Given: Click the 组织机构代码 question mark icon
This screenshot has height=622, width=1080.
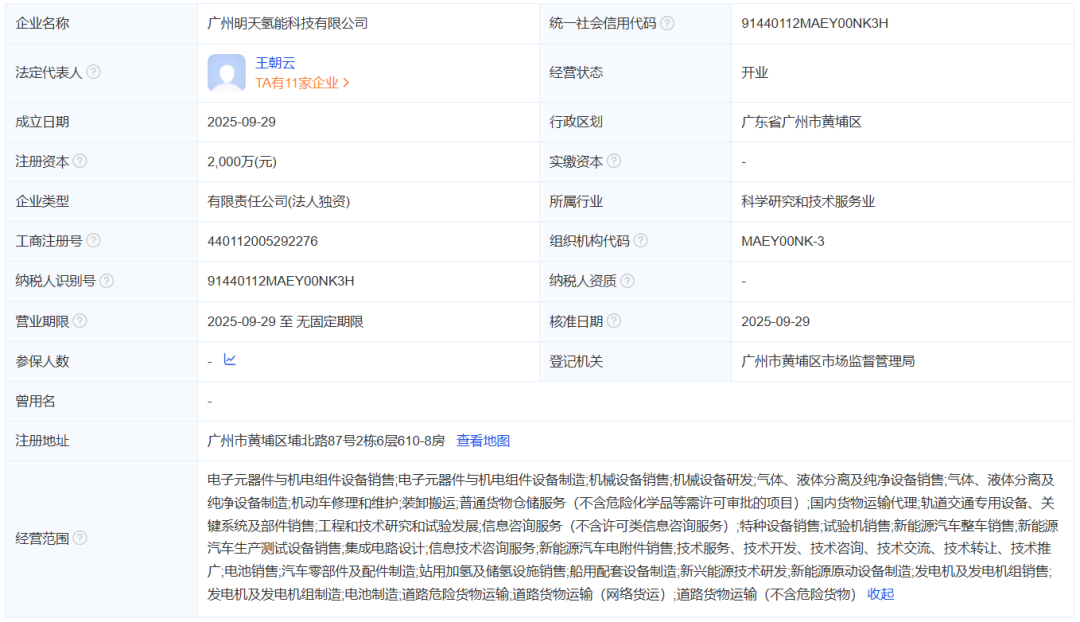Looking at the screenshot, I should click(641, 241).
